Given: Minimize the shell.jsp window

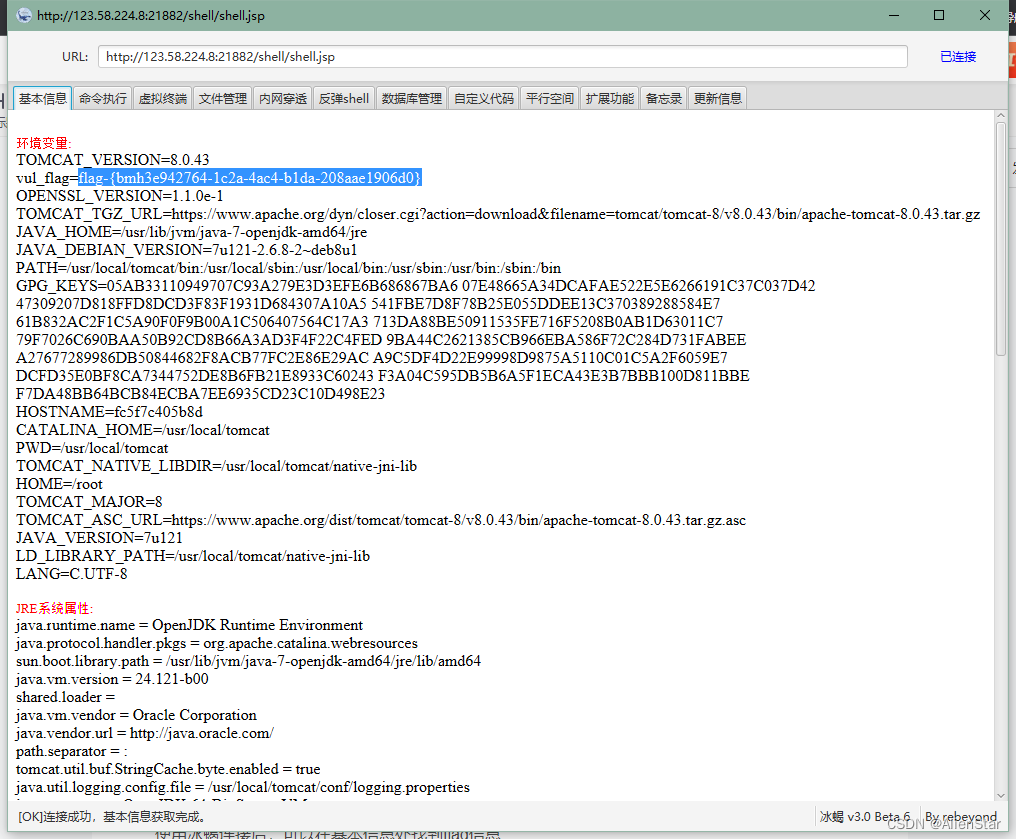Looking at the screenshot, I should [x=894, y=15].
